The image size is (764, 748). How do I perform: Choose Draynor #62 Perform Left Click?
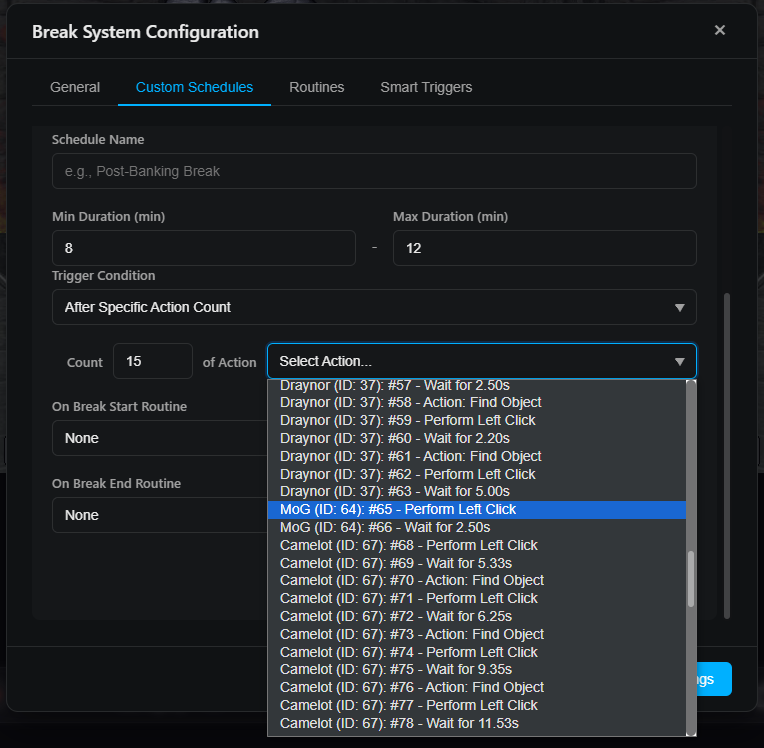477,474
